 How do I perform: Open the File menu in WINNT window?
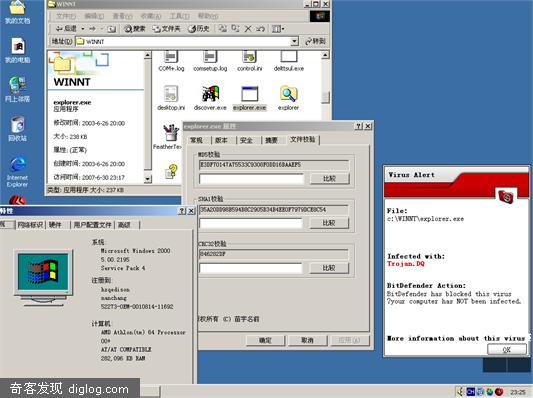click(66, 16)
